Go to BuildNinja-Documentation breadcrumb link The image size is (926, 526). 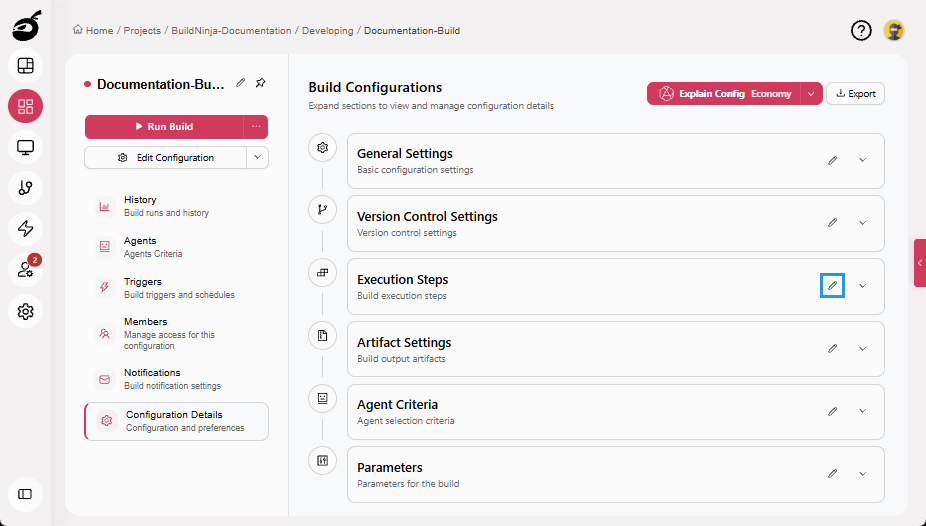[231, 30]
